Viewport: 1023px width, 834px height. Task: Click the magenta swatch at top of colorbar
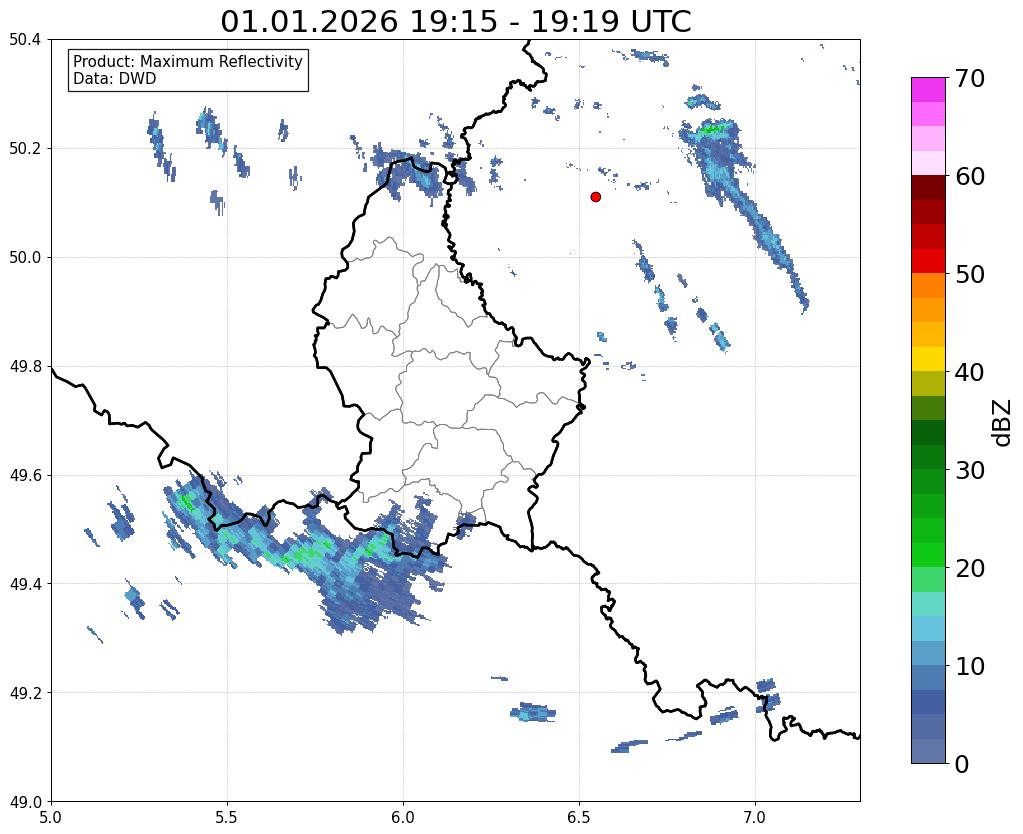[x=928, y=90]
